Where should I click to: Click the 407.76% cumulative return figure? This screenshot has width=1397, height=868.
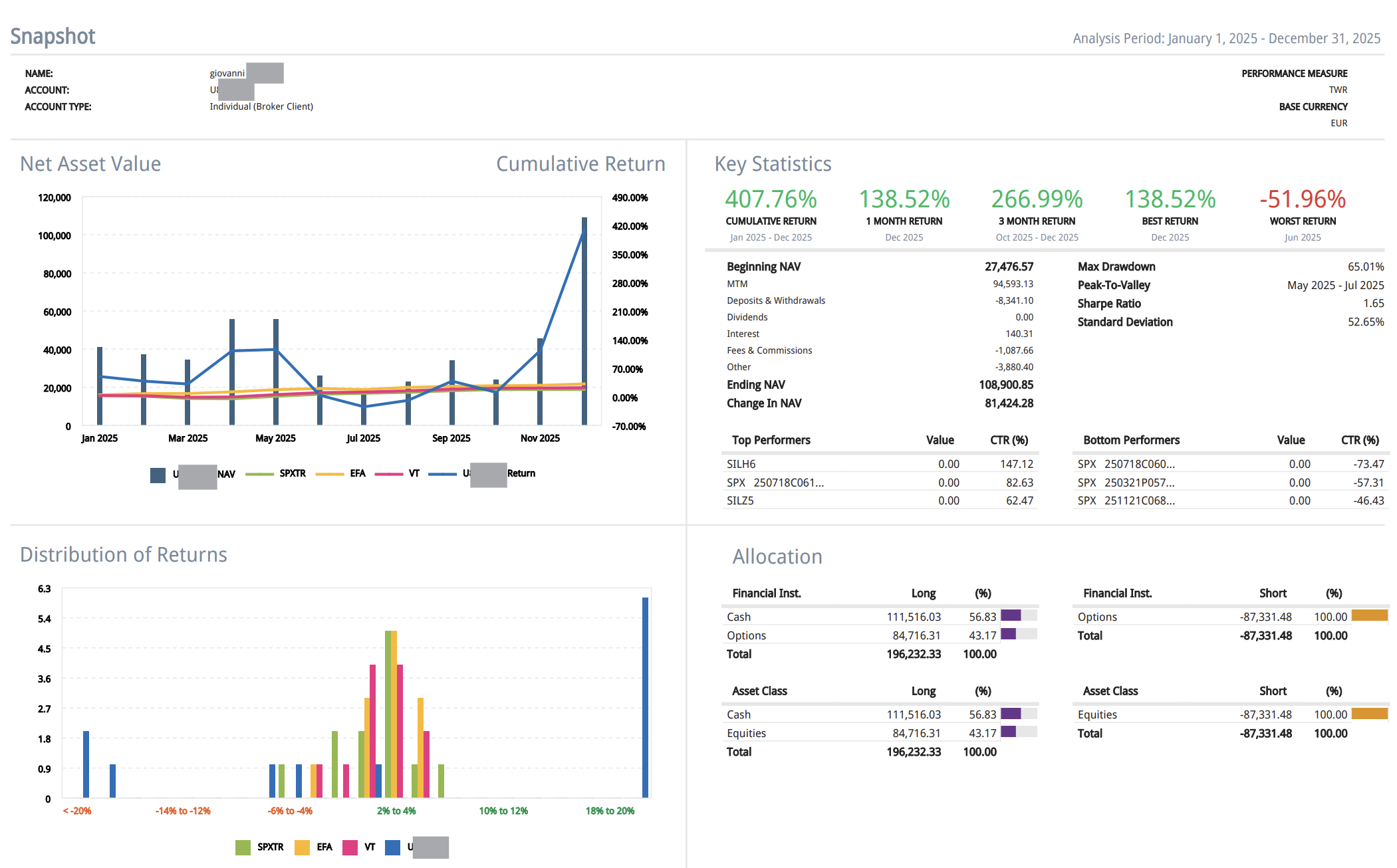point(771,199)
